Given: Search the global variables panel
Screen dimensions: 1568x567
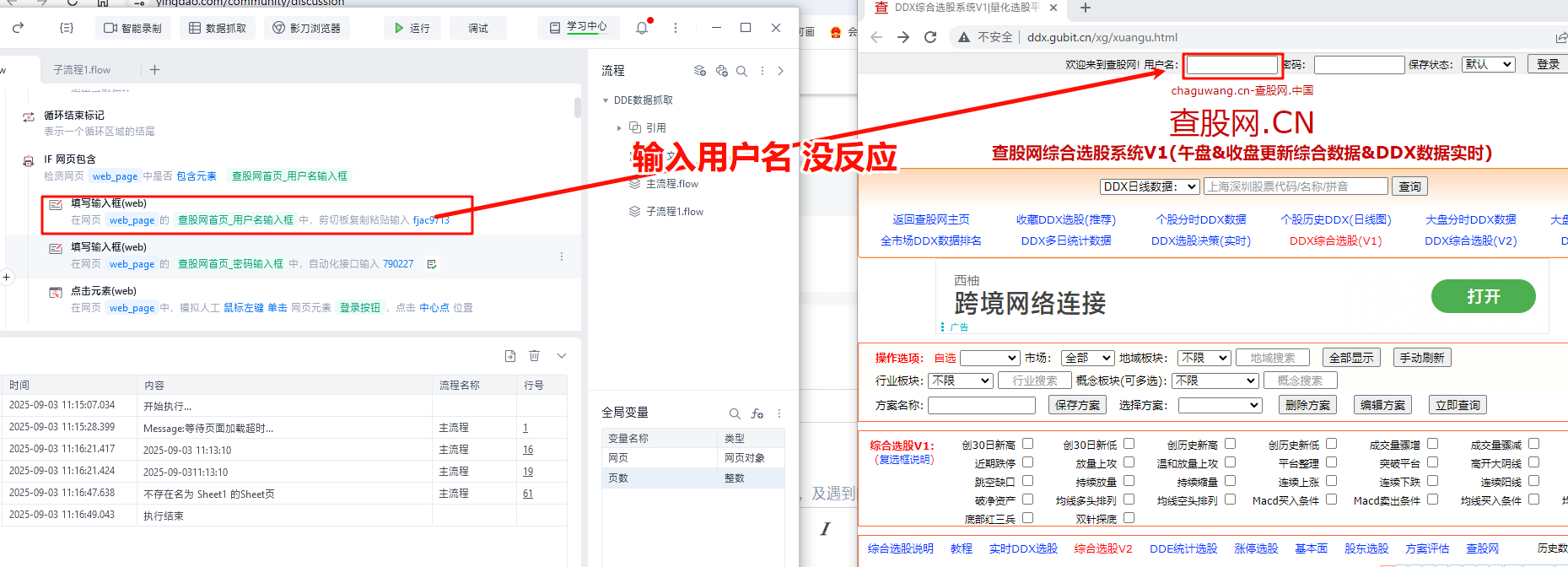Looking at the screenshot, I should pyautogui.click(x=735, y=413).
